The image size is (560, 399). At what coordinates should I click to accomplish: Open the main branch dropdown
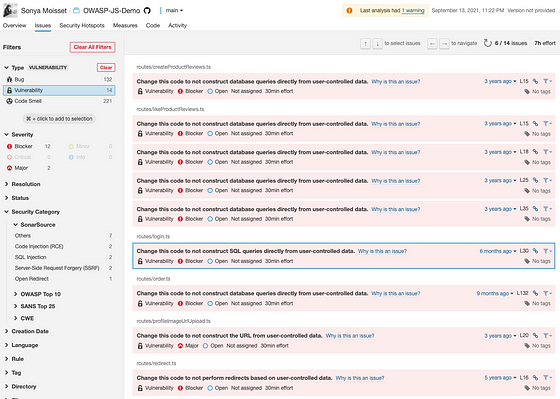[174, 11]
